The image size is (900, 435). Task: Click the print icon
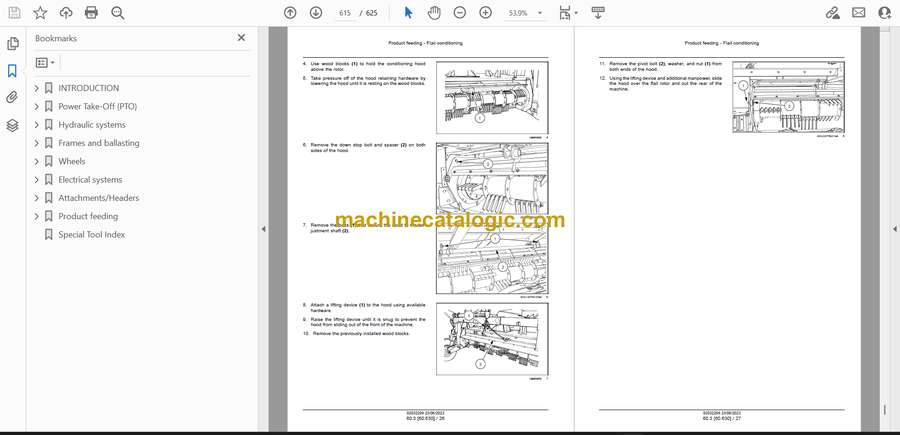pos(92,13)
